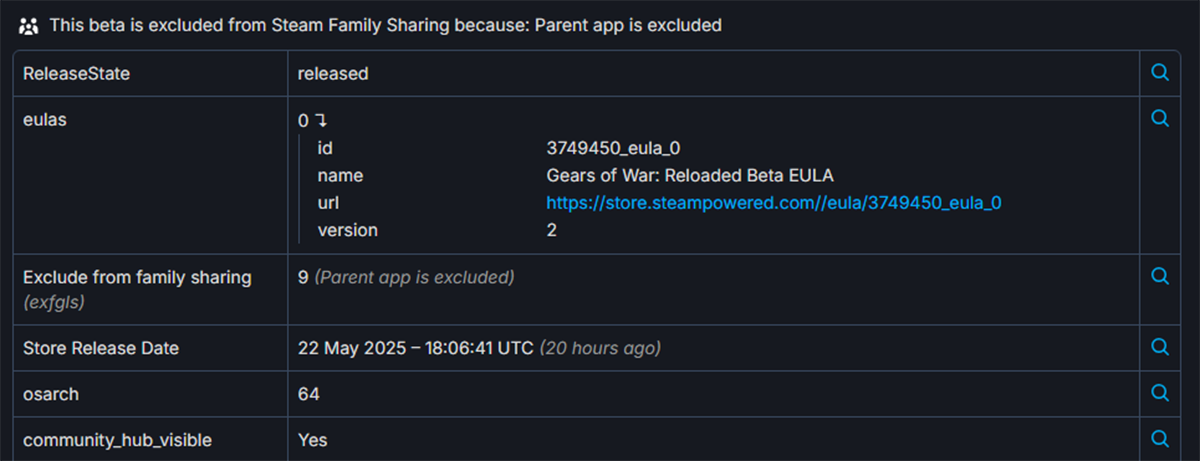The width and height of the screenshot is (1200, 461).
Task: Click the magnifier icon in the eulas row
Action: coord(1160,119)
